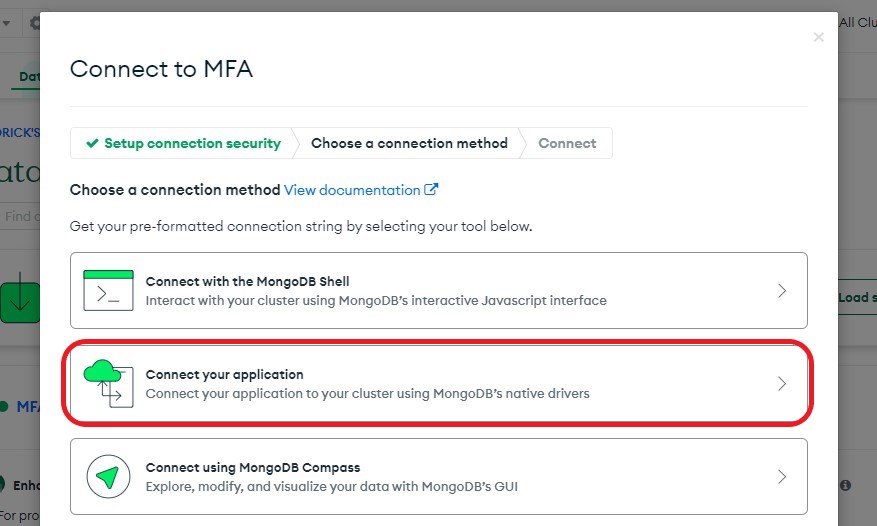The image size is (877, 526).
Task: Select the Choose a connection method step
Action: [x=409, y=143]
